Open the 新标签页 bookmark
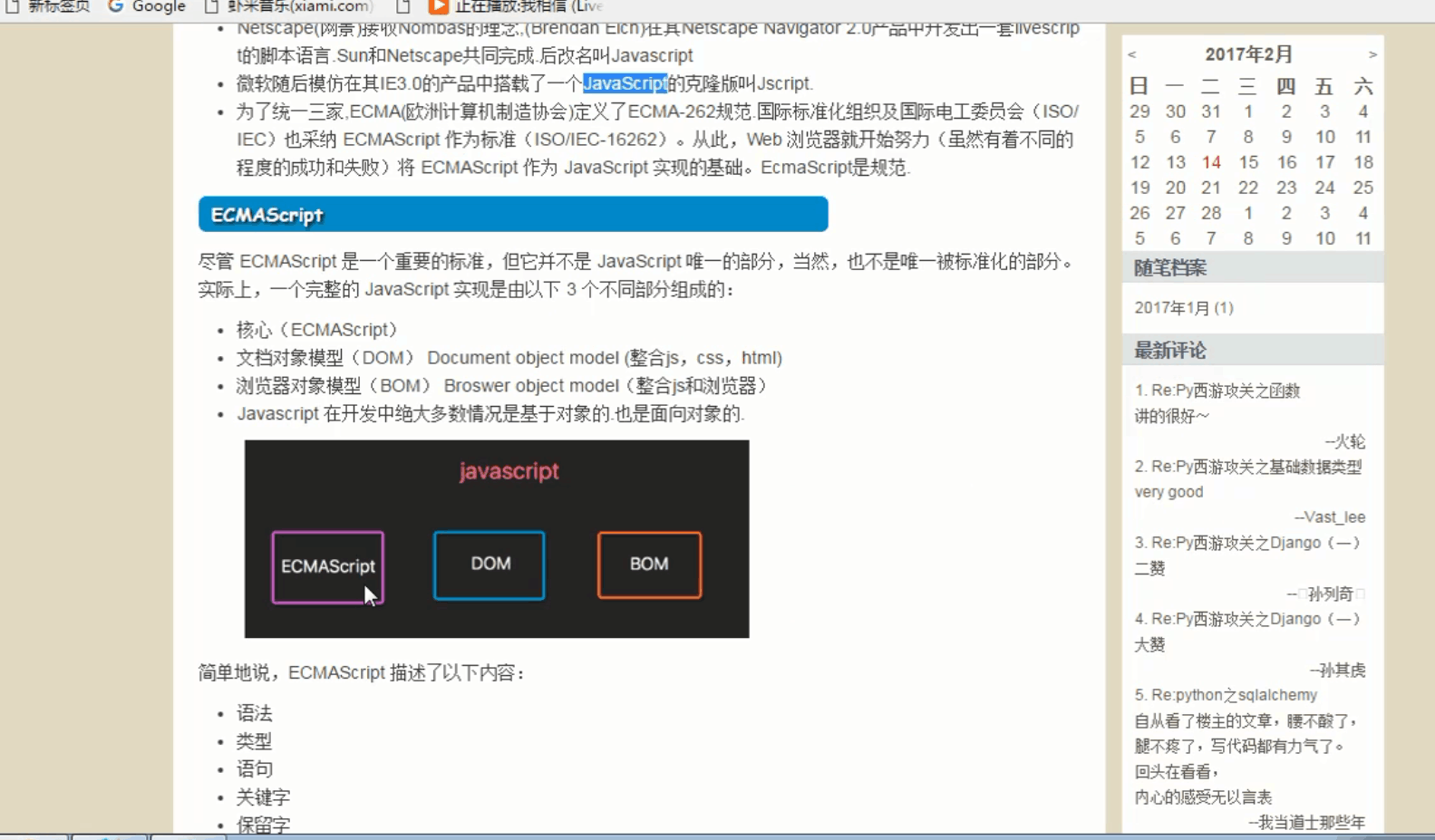The width and height of the screenshot is (1435, 840). [50, 6]
